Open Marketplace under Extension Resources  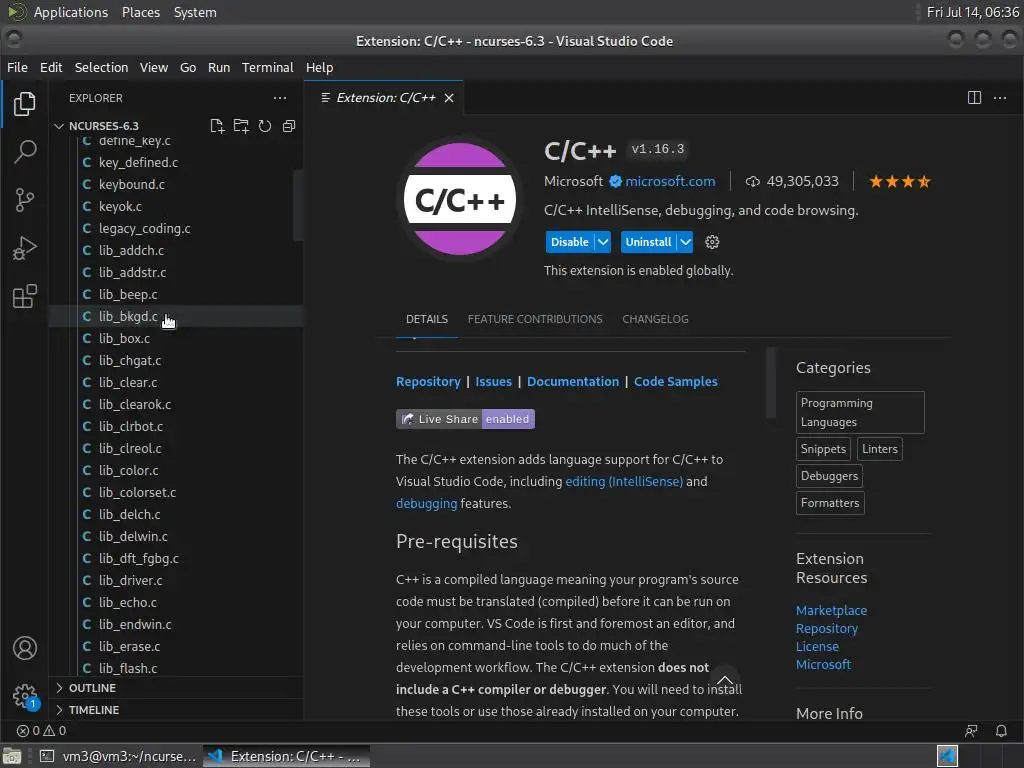click(x=831, y=611)
